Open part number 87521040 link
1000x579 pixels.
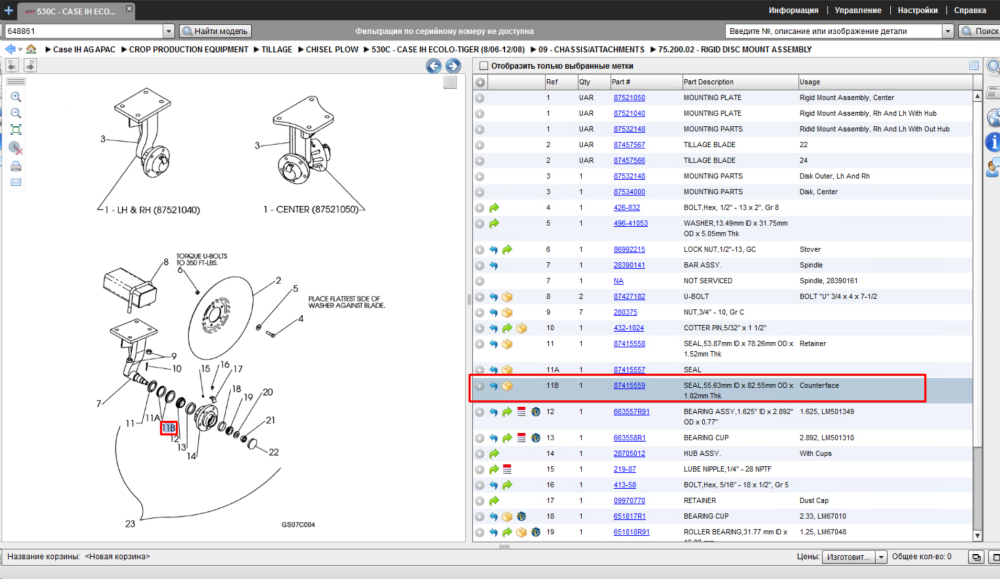[x=629, y=114]
